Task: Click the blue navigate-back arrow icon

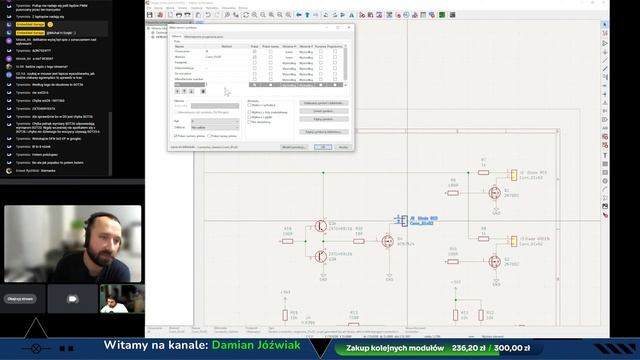Action: (299, 15)
